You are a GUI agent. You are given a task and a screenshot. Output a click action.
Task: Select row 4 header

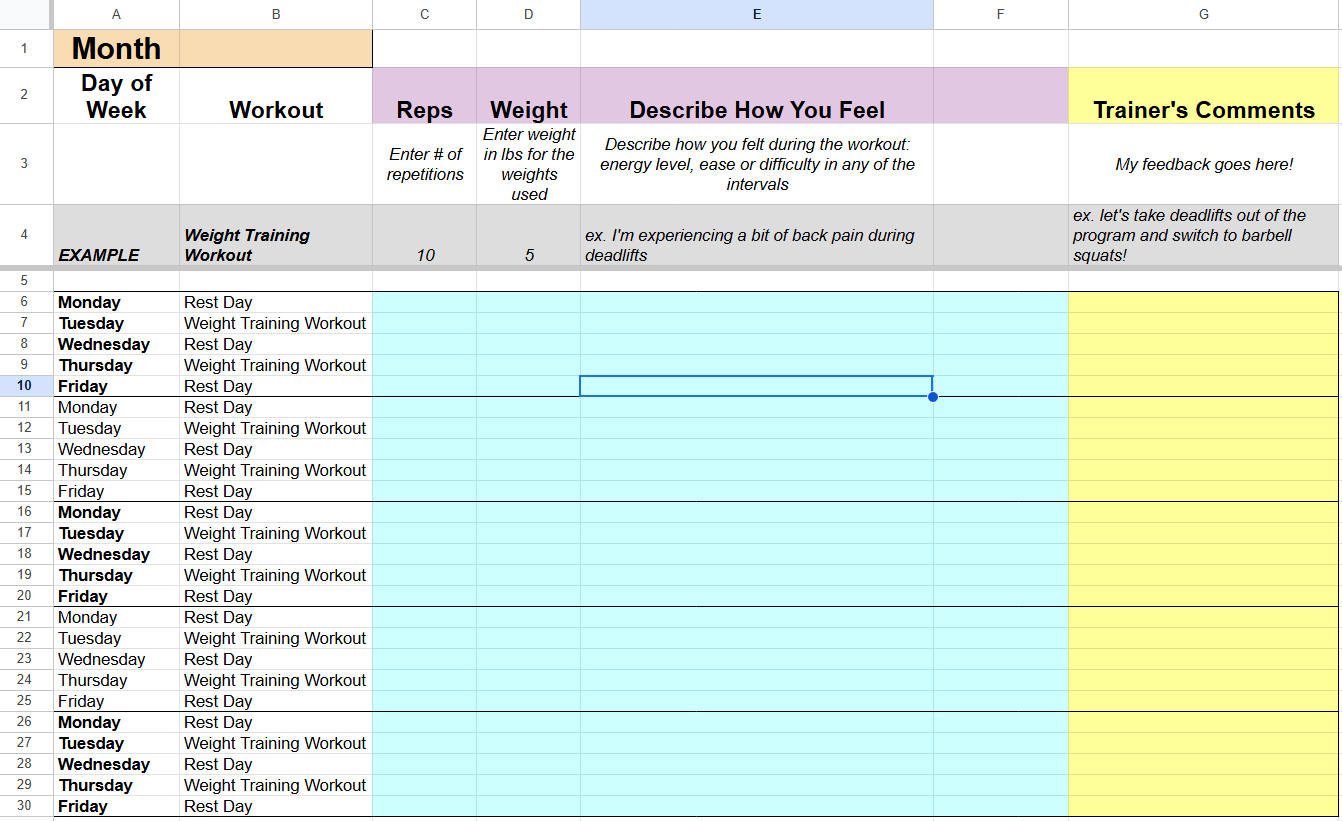click(x=26, y=235)
